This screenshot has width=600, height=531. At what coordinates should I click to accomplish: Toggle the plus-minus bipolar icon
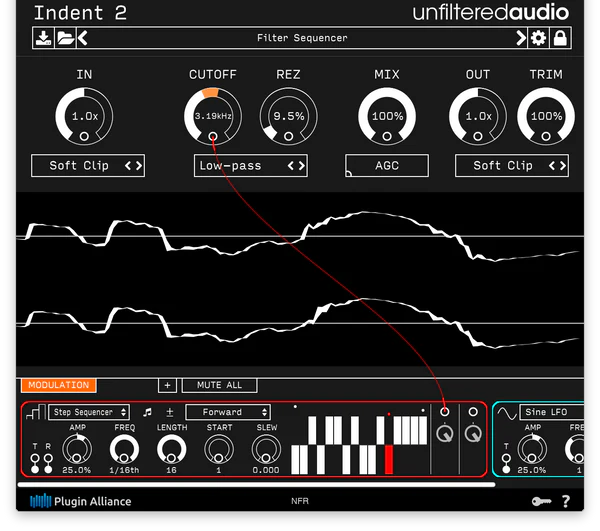[170, 412]
